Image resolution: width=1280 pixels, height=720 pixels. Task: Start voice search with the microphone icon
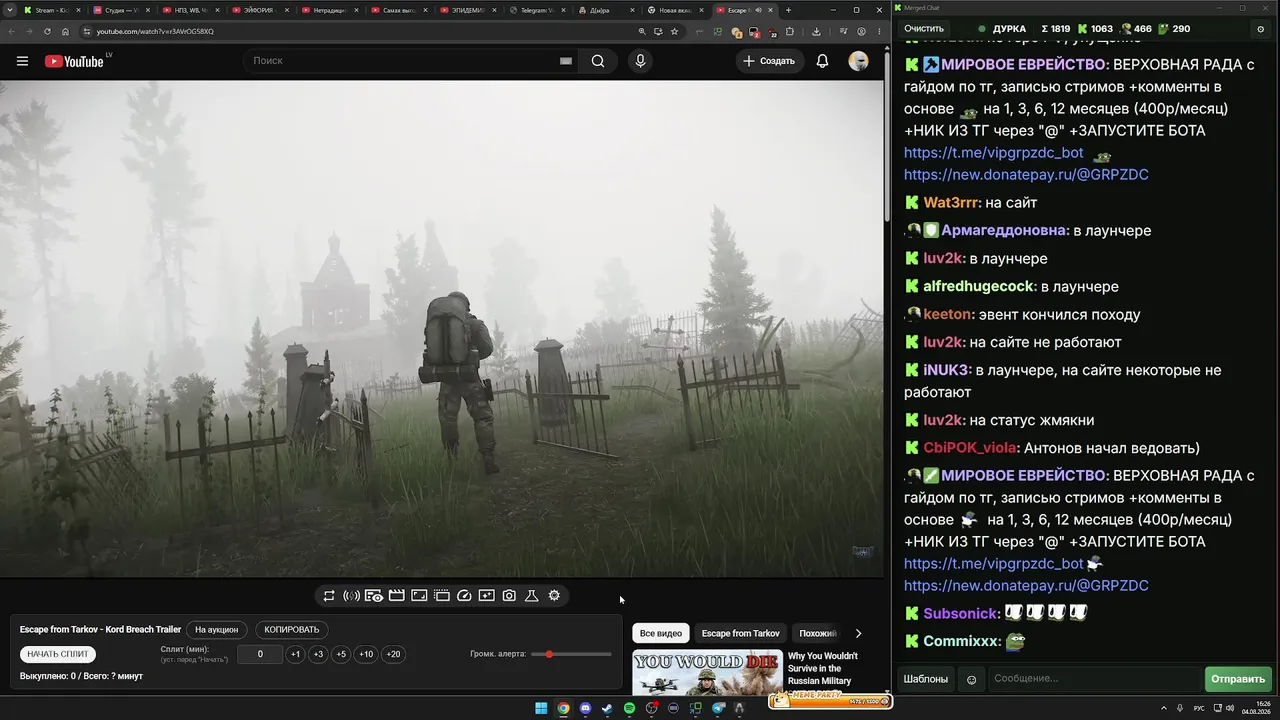click(640, 61)
